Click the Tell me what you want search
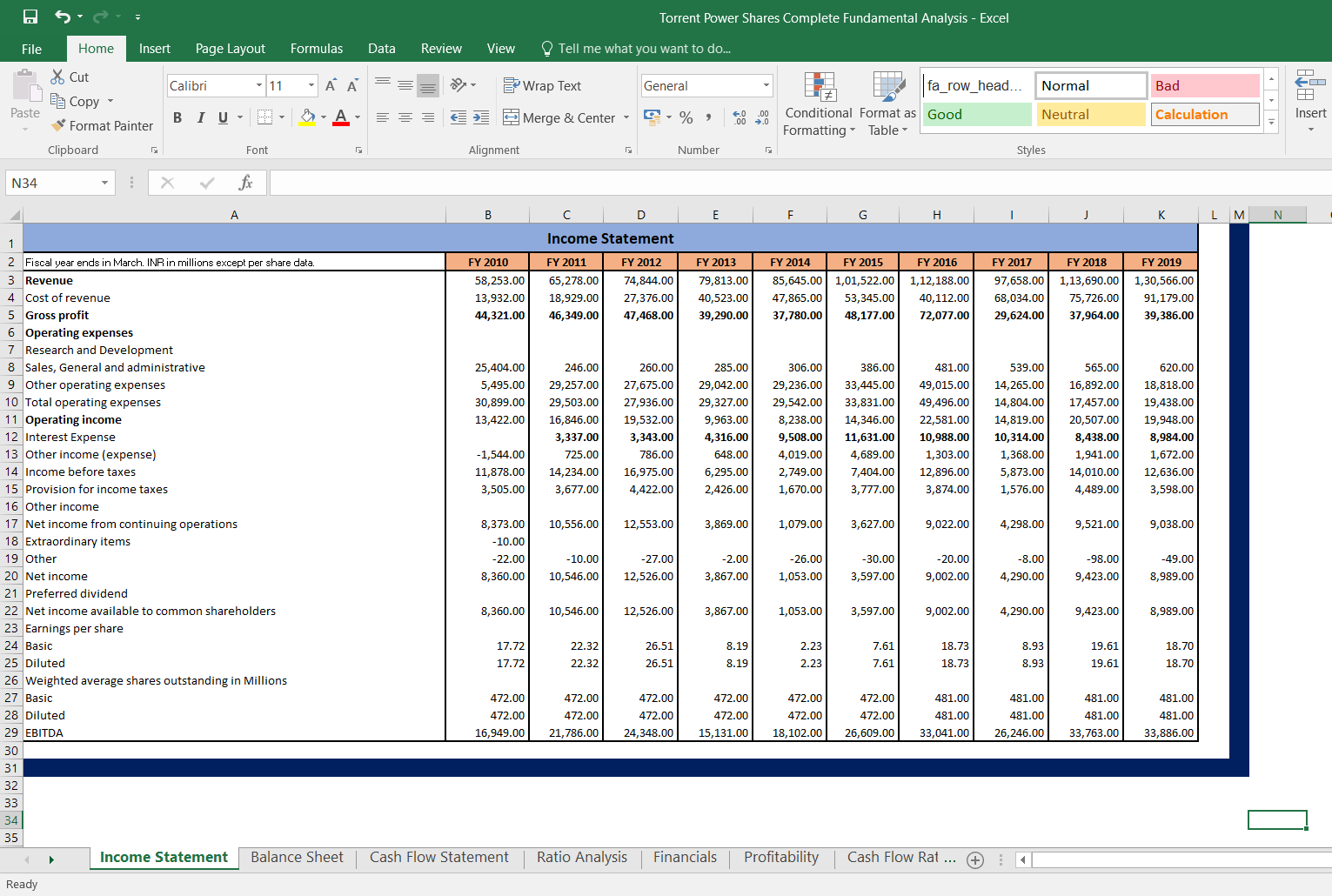This screenshot has width=1332, height=896. tap(636, 49)
